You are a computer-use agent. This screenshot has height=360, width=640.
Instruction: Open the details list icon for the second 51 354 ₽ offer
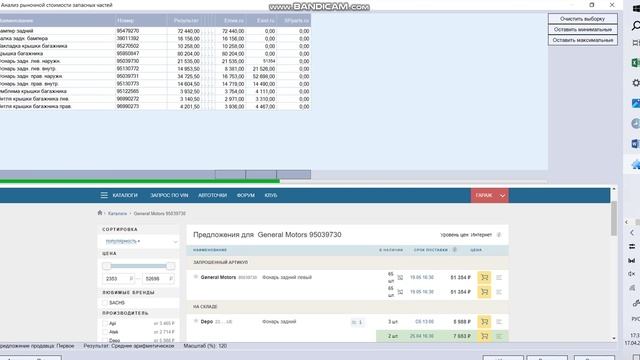(499, 292)
